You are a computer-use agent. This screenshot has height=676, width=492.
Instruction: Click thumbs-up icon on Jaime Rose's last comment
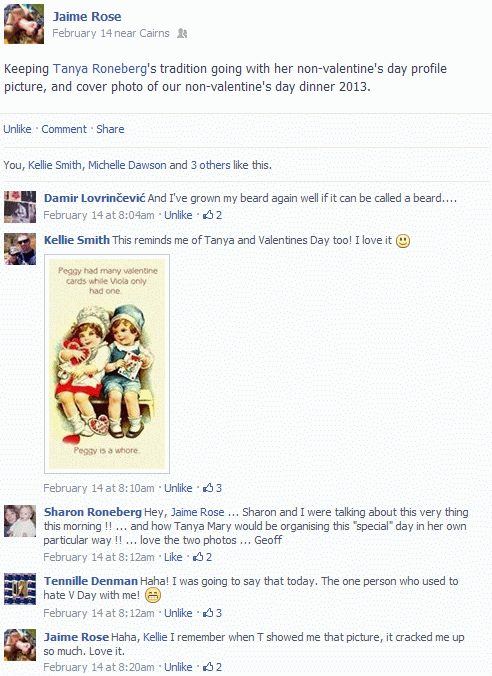point(208,667)
